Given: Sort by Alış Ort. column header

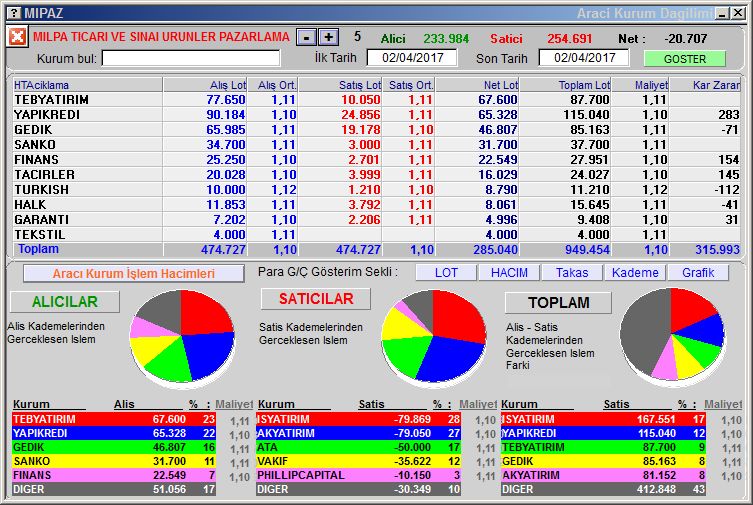Looking at the screenshot, I should [273, 85].
